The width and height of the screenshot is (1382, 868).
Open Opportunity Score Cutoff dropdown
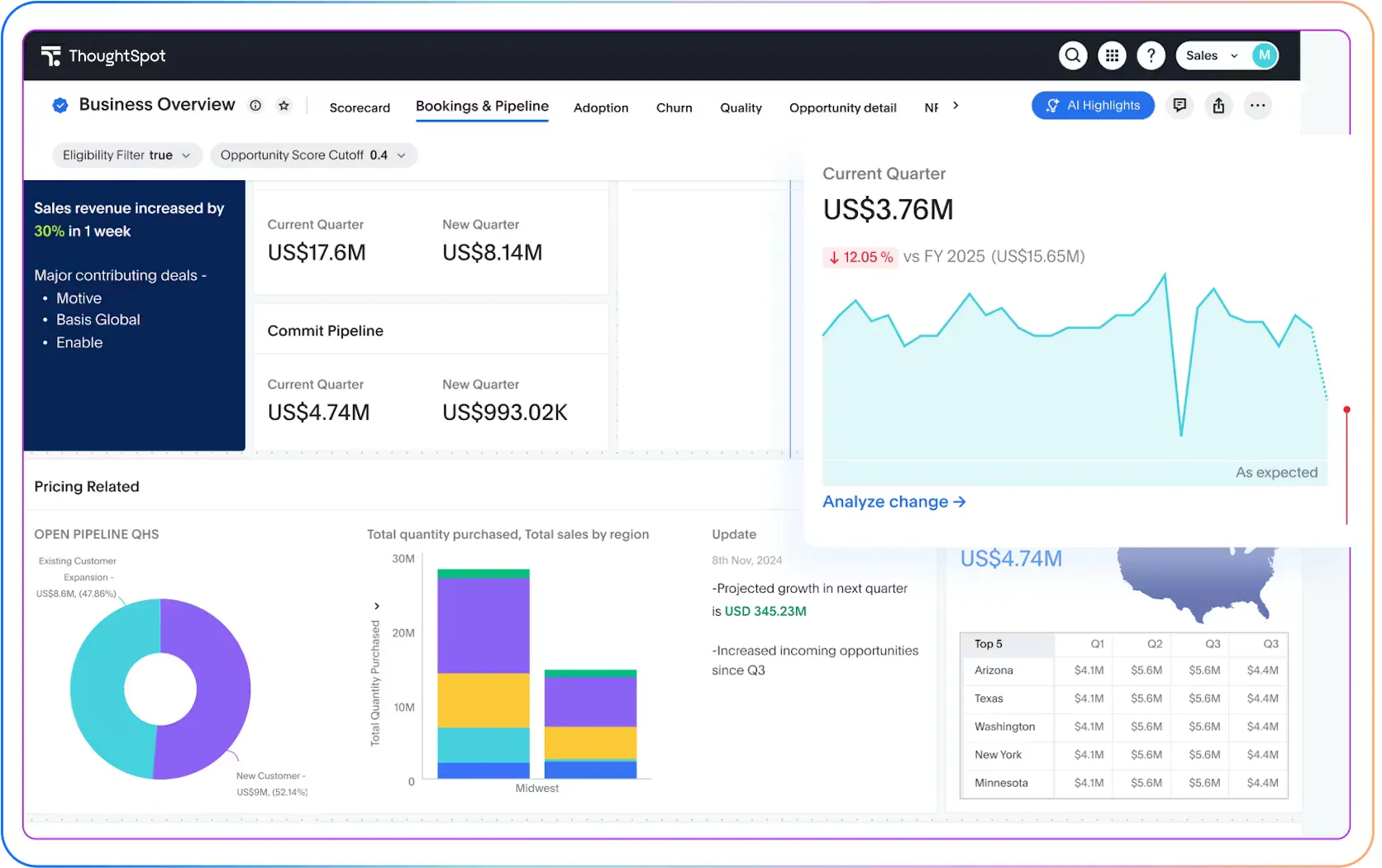point(313,155)
